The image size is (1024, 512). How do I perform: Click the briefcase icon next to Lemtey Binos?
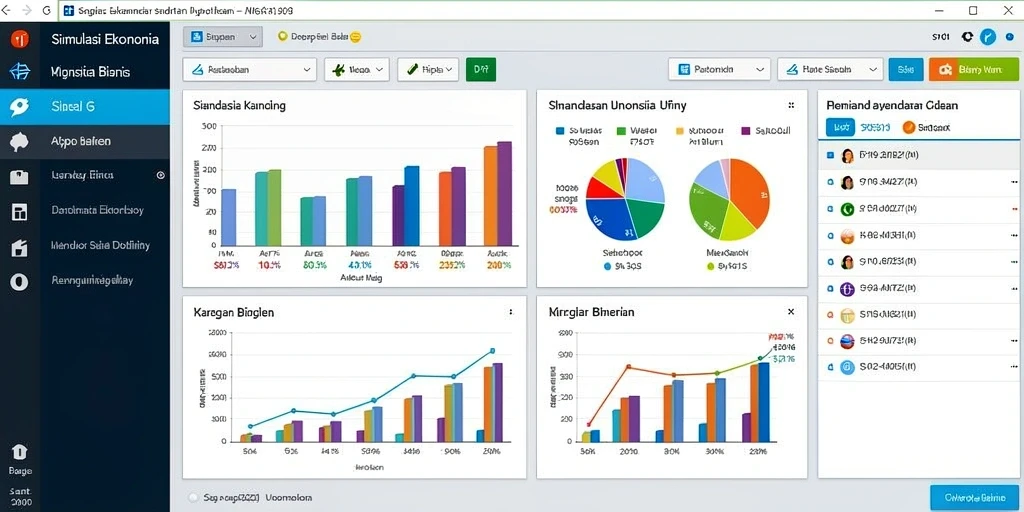(19, 176)
